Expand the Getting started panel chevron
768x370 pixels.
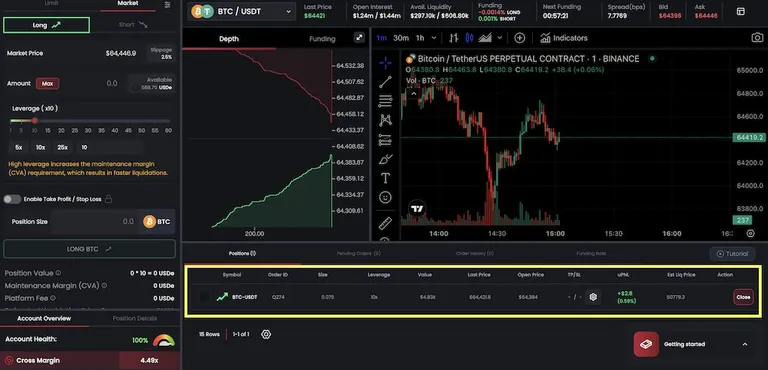click(745, 344)
